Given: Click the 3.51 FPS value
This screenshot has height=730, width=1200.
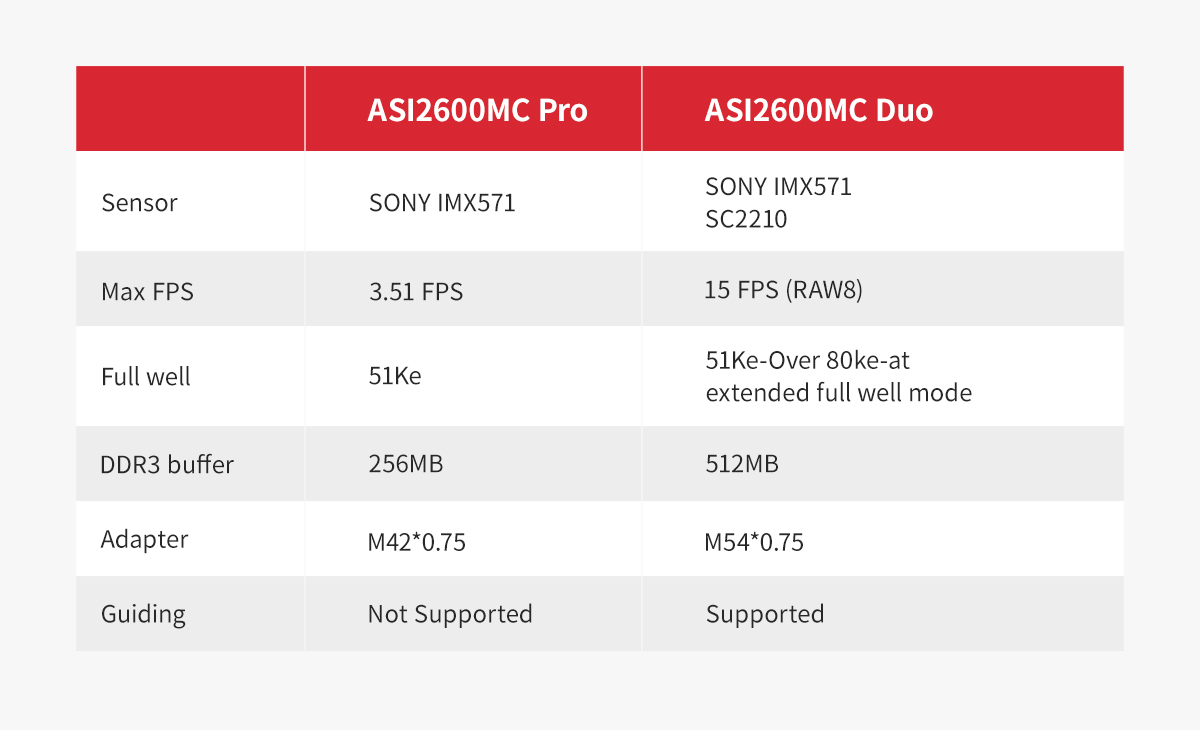Looking at the screenshot, I should pos(416,292).
